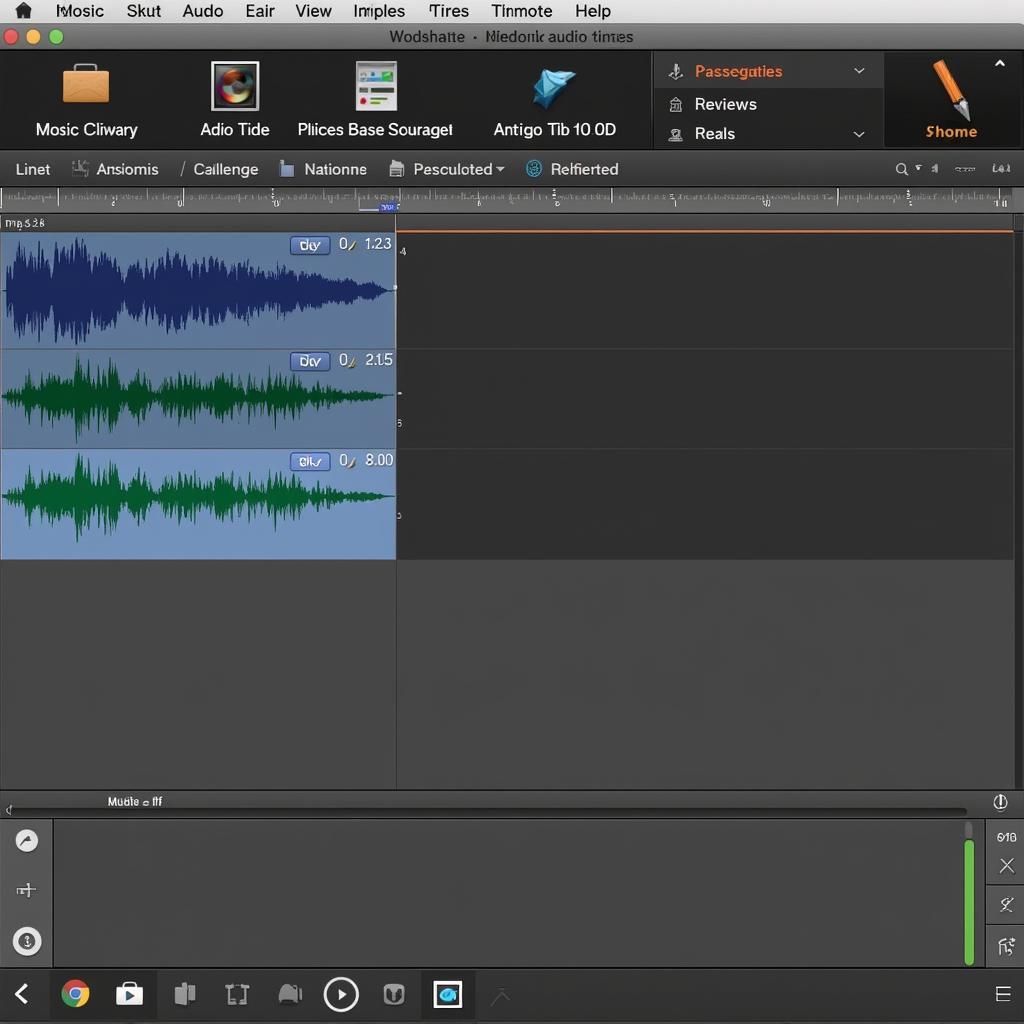Click the Ansiomis toolbar icon

click(x=80, y=168)
